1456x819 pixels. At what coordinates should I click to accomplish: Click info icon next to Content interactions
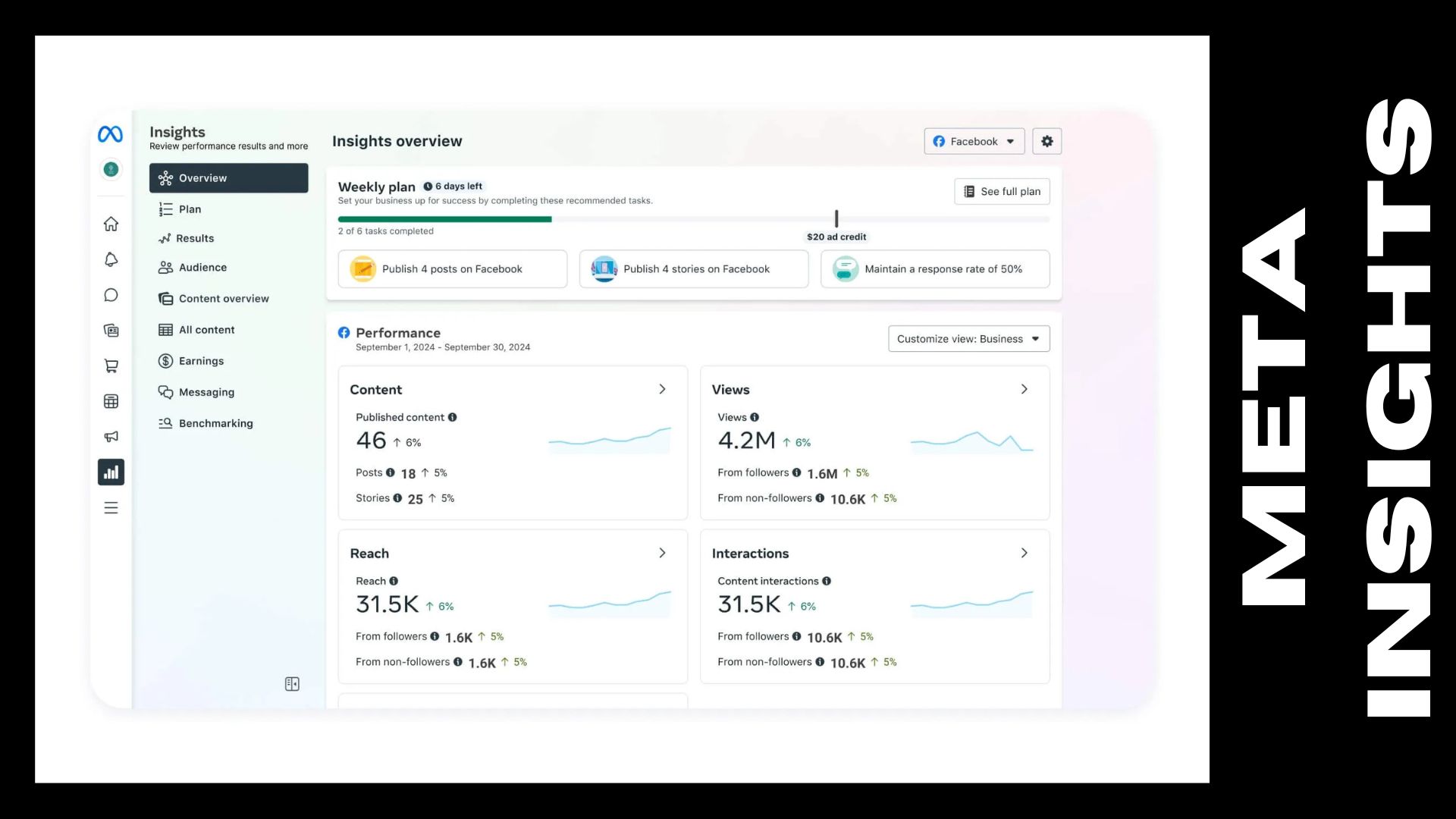click(x=827, y=581)
